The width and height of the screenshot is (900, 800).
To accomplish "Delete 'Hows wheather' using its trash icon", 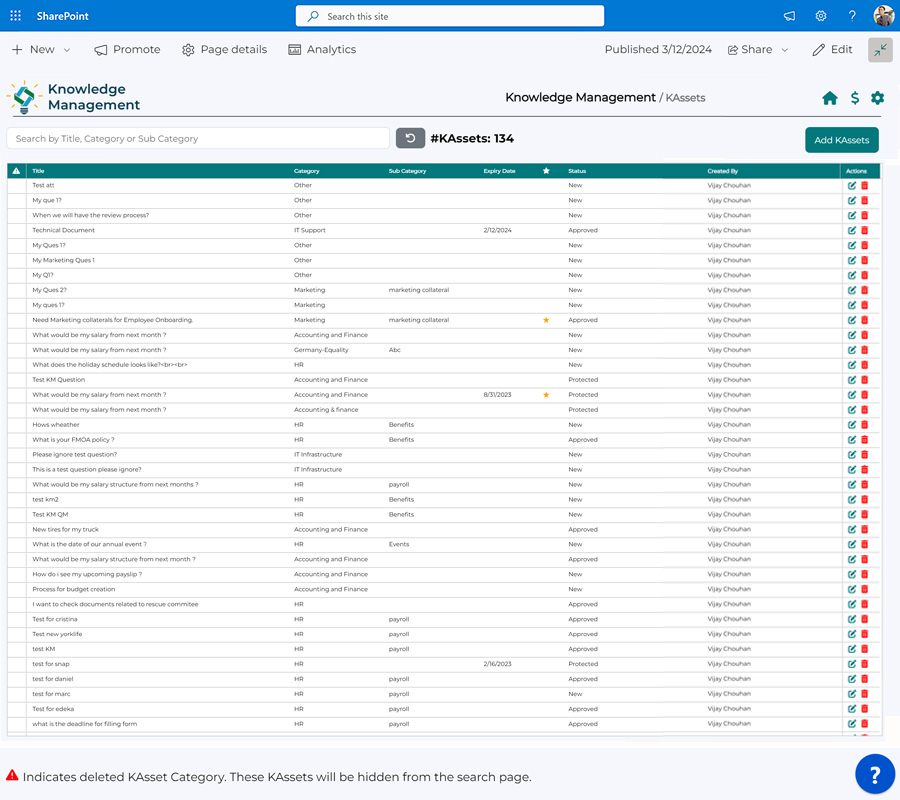I will [x=864, y=424].
